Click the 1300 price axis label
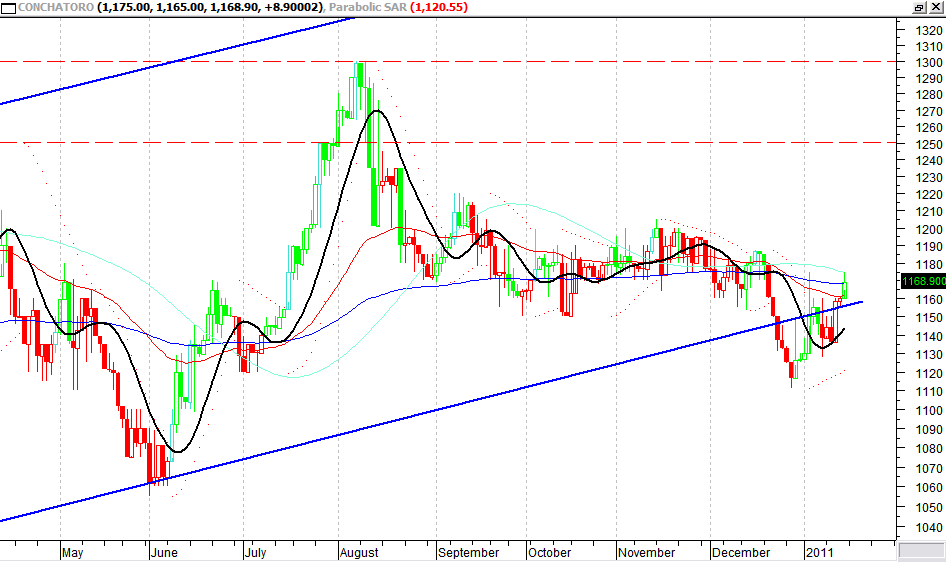The height and width of the screenshot is (562, 946). tap(929, 63)
